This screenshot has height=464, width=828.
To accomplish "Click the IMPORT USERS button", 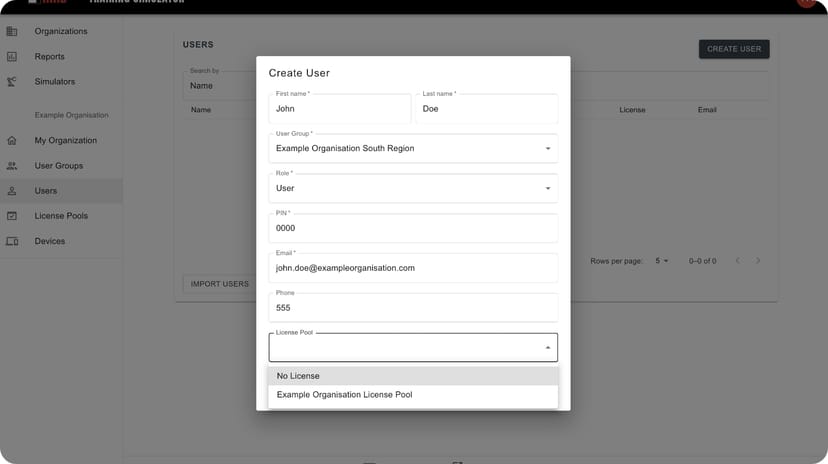I will [220, 284].
